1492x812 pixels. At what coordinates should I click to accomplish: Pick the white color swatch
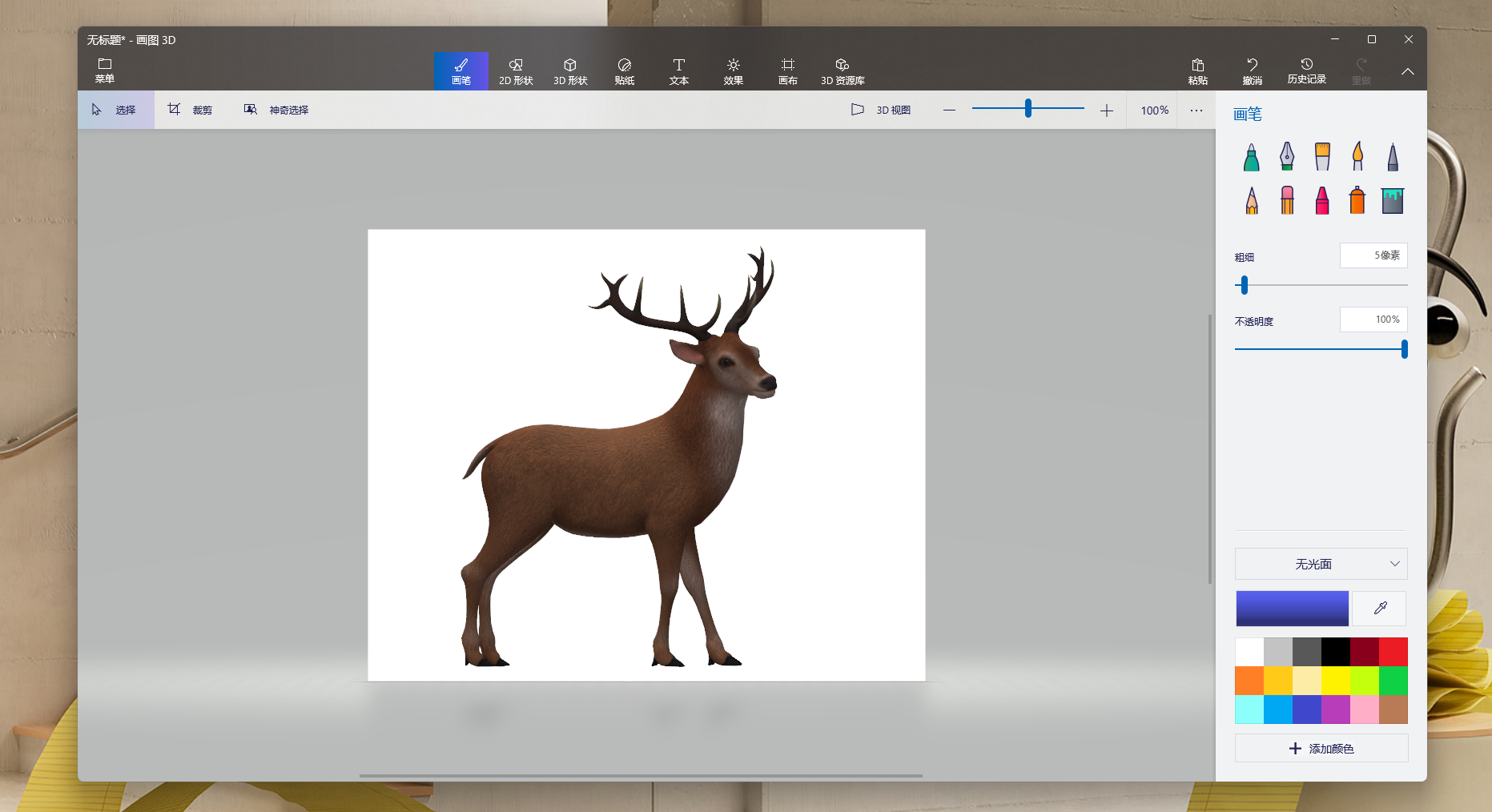pos(1249,652)
